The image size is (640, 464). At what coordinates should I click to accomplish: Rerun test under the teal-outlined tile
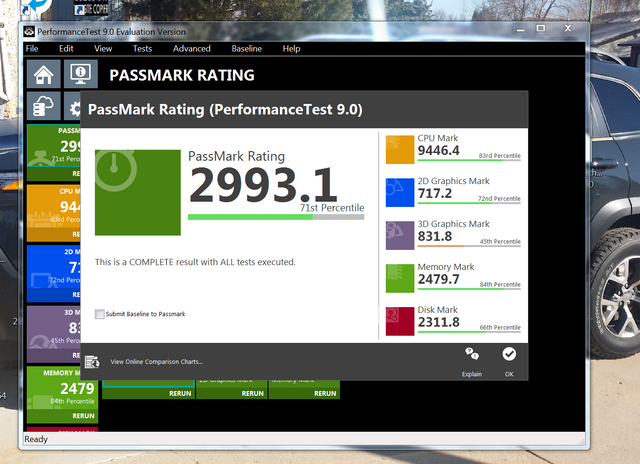(x=180, y=393)
